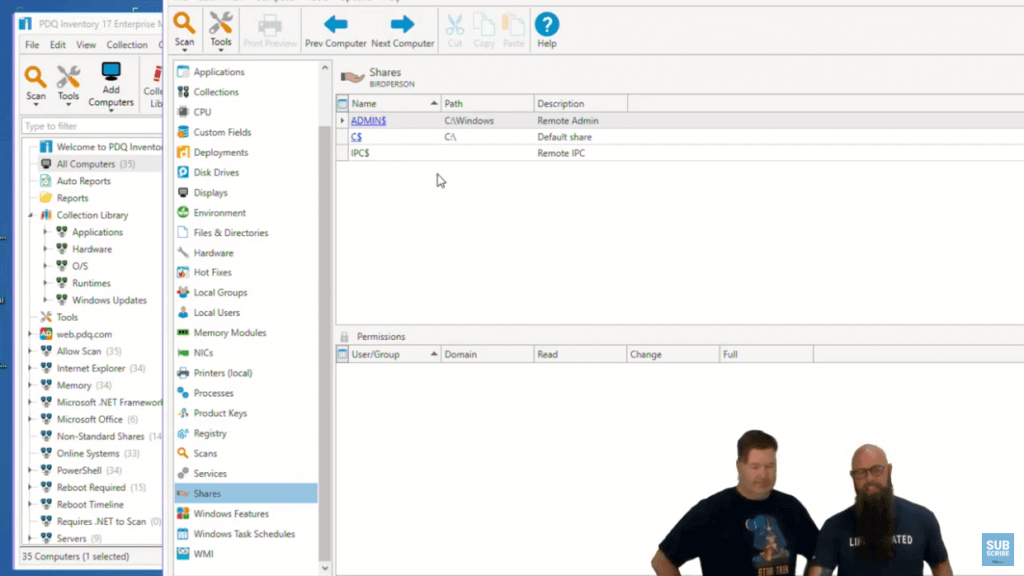This screenshot has height=576, width=1024.
Task: Click Tools in PDQ Inventory main window
Action: (x=68, y=84)
